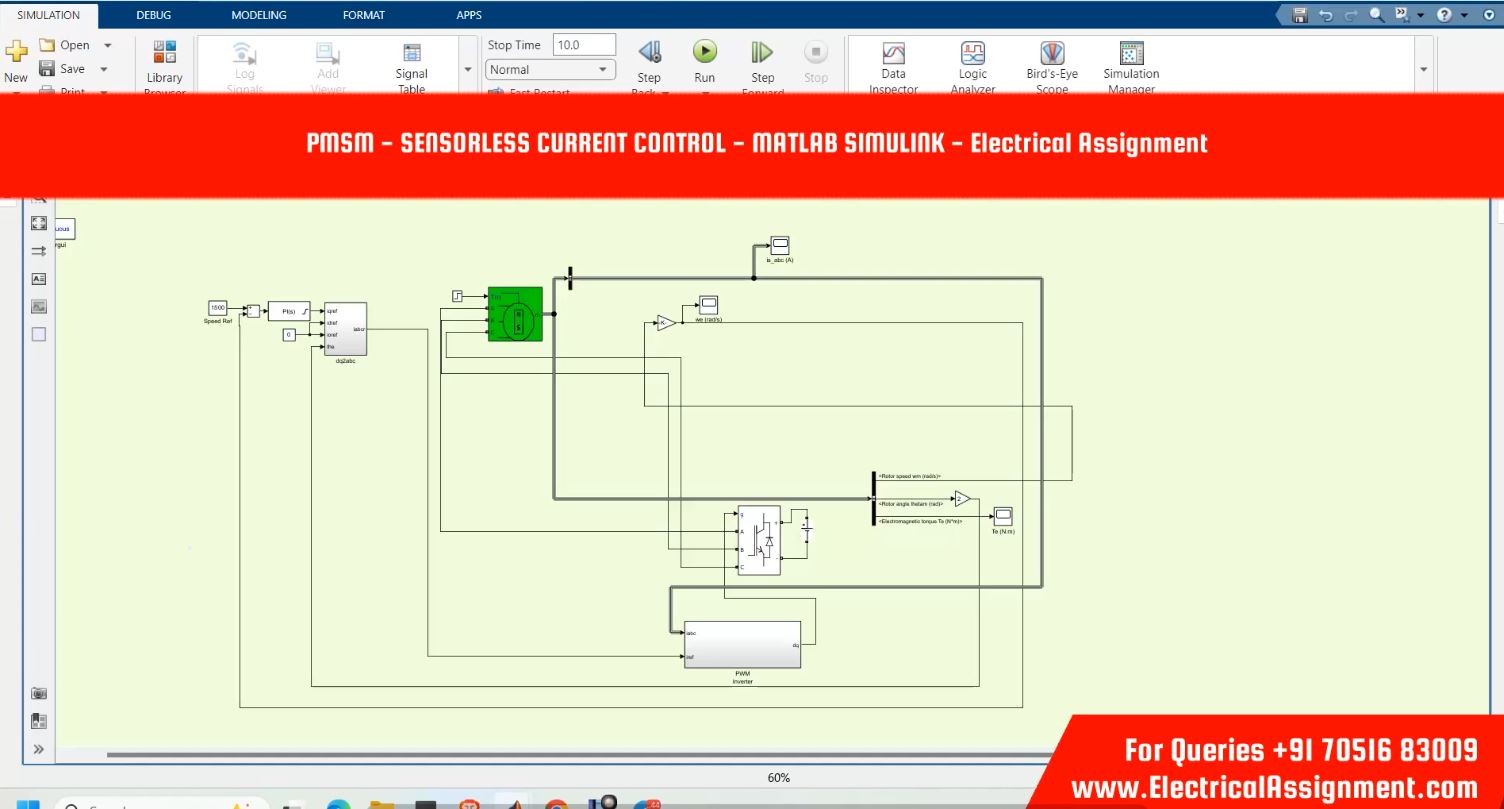
Task: Click the Stop Time input field
Action: pyautogui.click(x=583, y=45)
